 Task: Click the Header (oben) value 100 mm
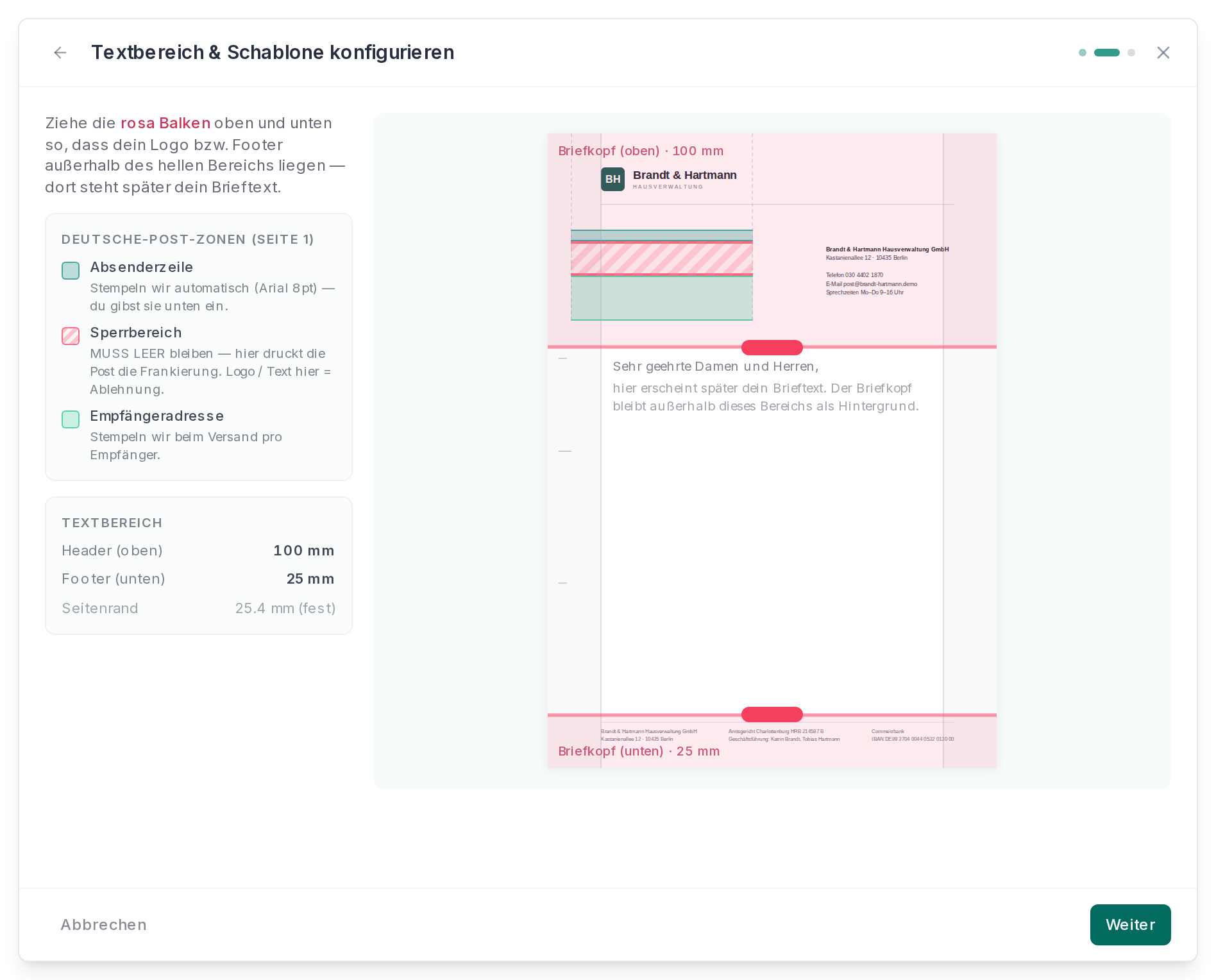click(x=304, y=551)
